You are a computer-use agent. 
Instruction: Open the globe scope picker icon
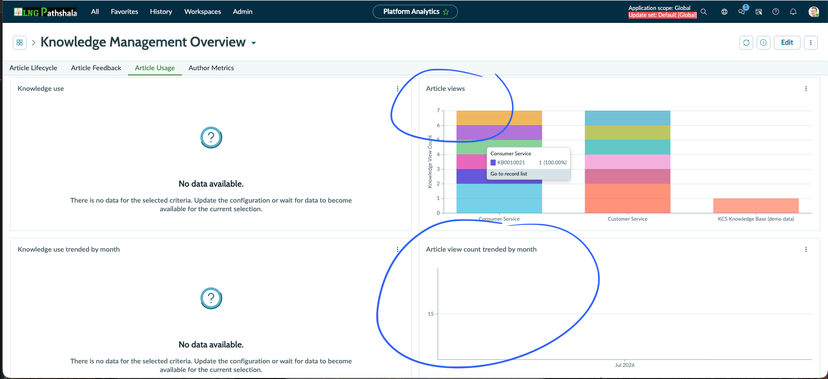click(x=724, y=12)
